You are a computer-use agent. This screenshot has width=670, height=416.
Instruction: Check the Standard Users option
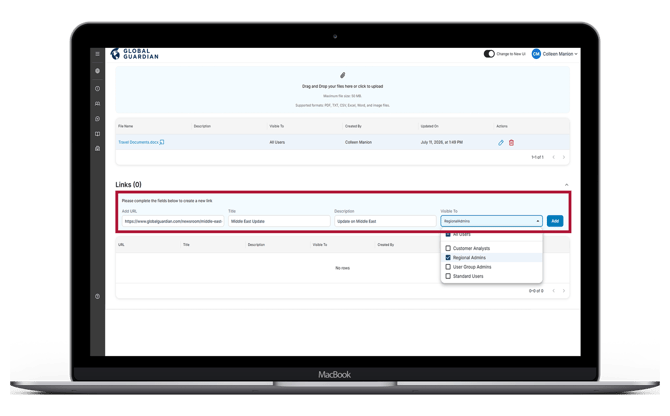[x=448, y=276]
